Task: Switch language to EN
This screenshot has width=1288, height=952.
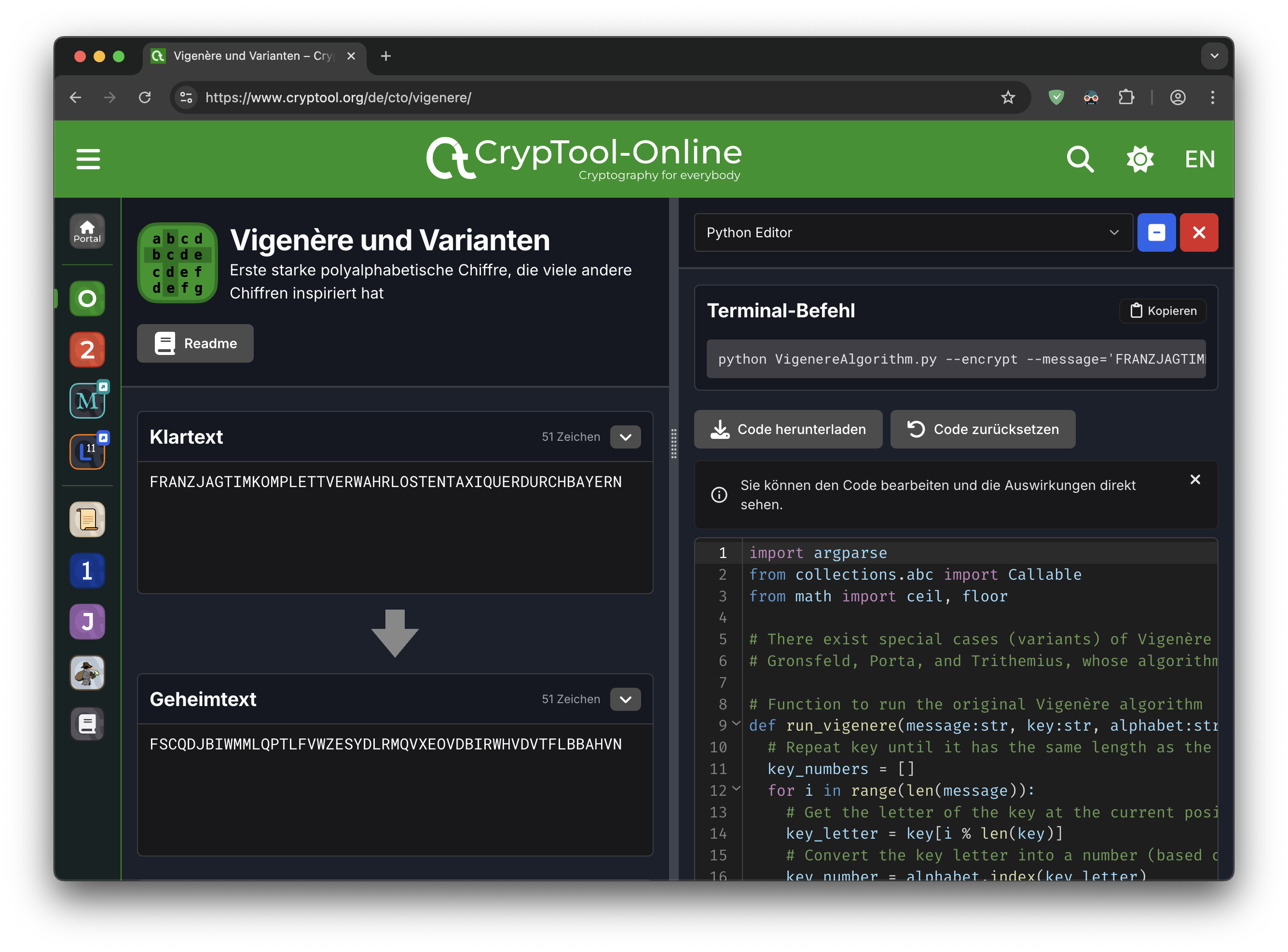Action: click(1199, 159)
